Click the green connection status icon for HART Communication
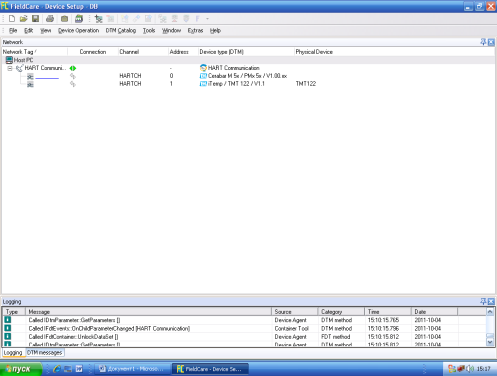The width and height of the screenshot is (497, 376). [73, 68]
